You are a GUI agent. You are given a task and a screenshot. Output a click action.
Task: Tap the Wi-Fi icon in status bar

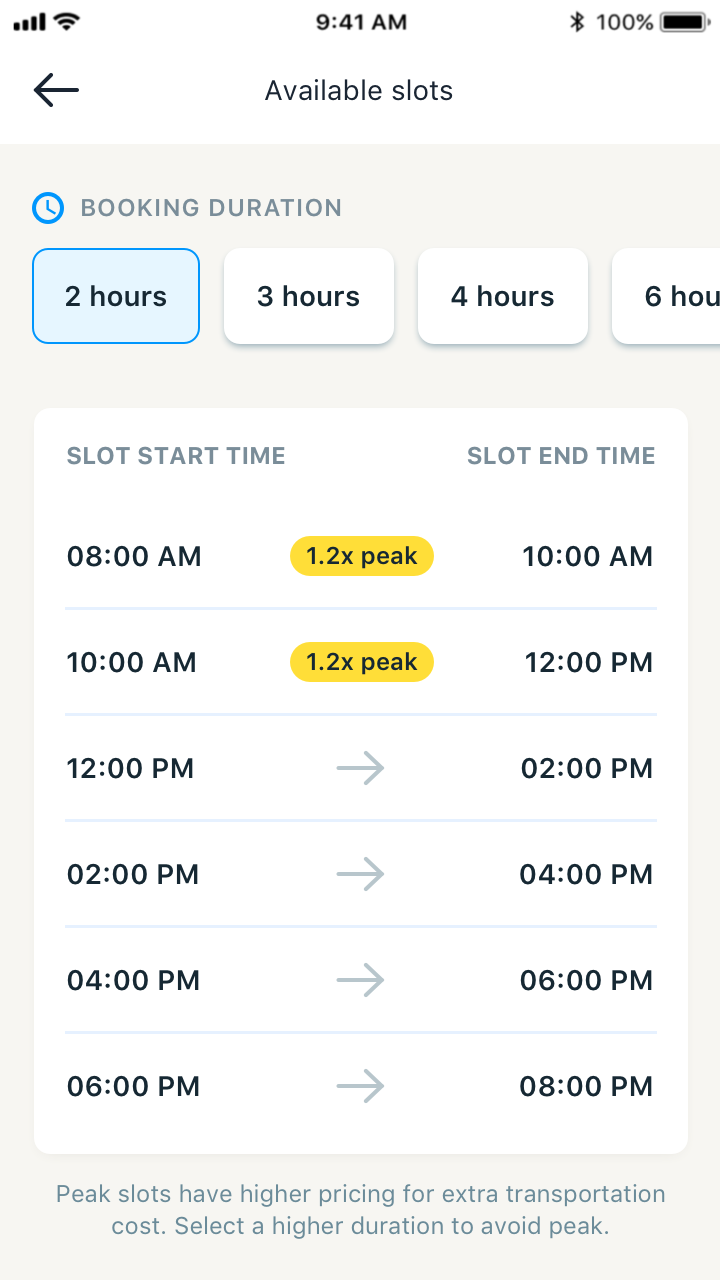[x=68, y=21]
